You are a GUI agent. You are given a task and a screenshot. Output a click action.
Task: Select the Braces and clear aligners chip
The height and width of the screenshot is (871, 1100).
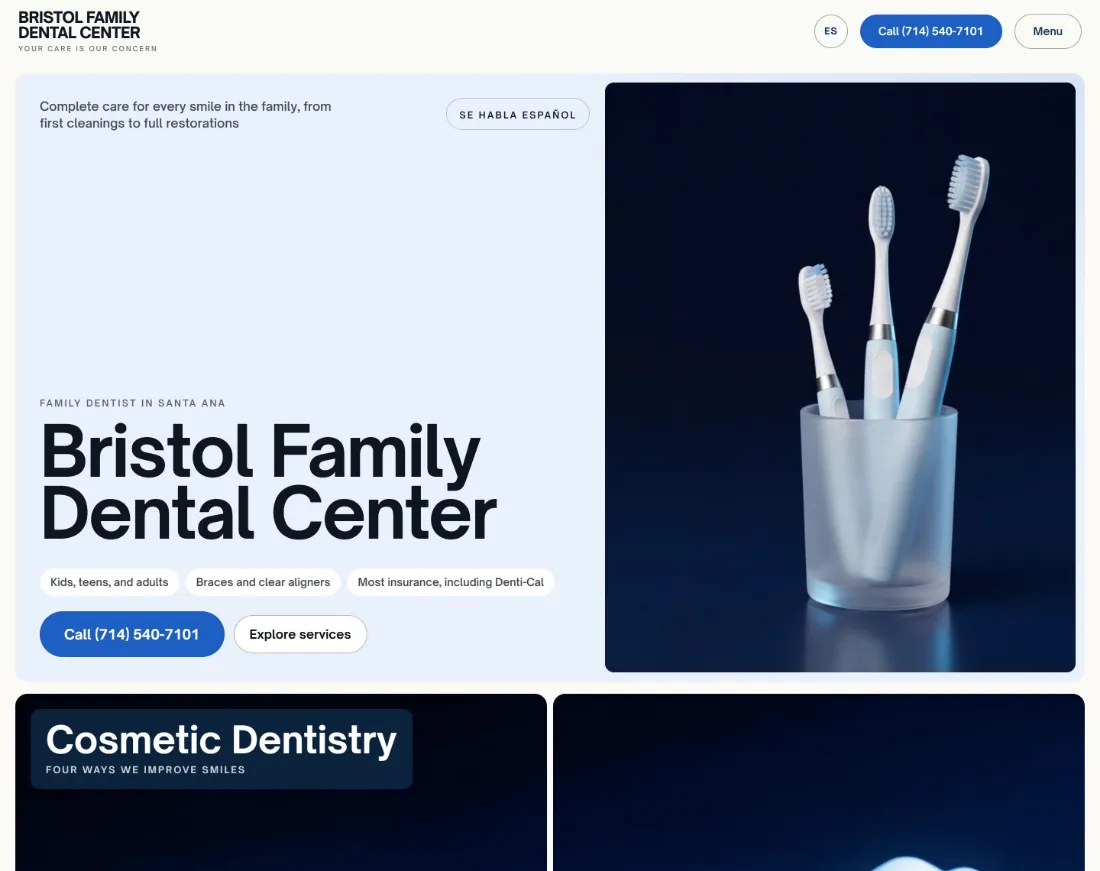point(263,582)
